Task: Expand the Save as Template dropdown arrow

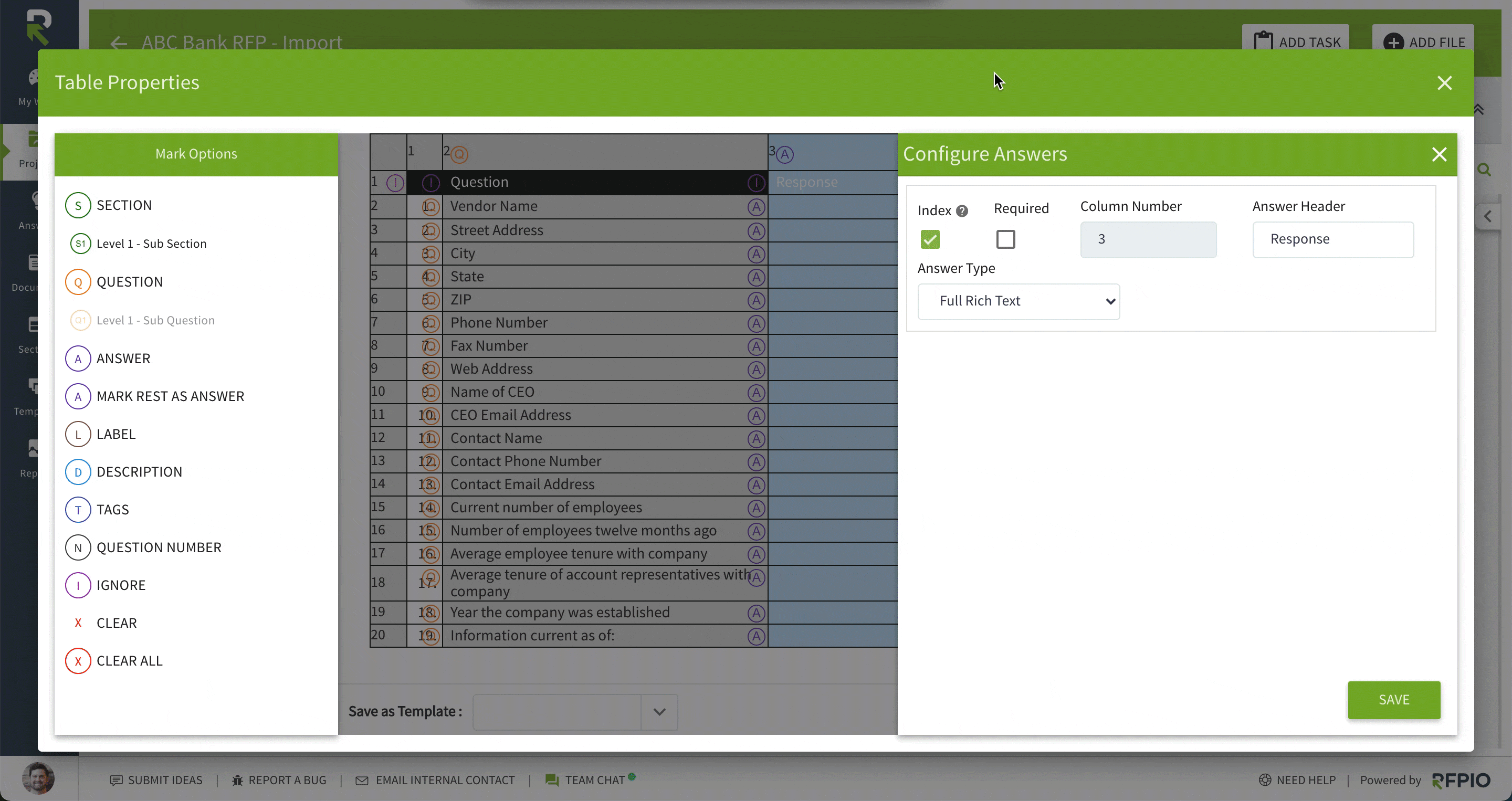Action: [659, 712]
